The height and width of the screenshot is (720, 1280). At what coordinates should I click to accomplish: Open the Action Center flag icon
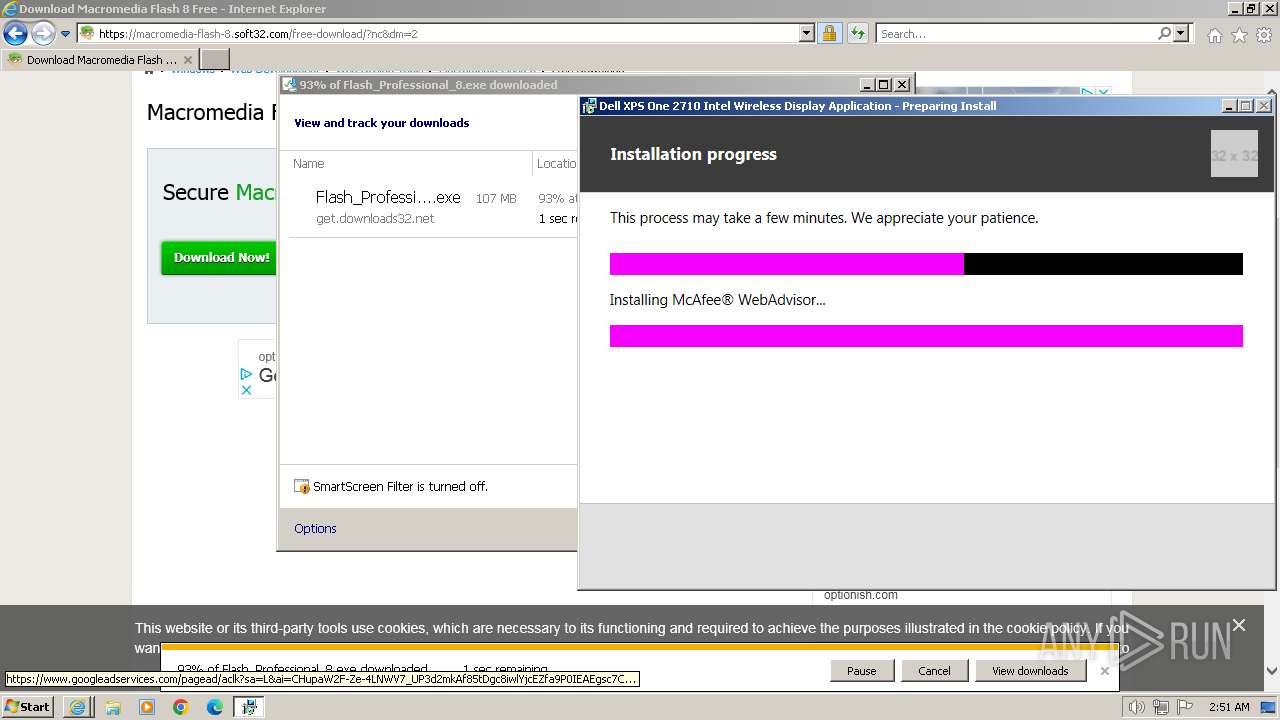1187,707
